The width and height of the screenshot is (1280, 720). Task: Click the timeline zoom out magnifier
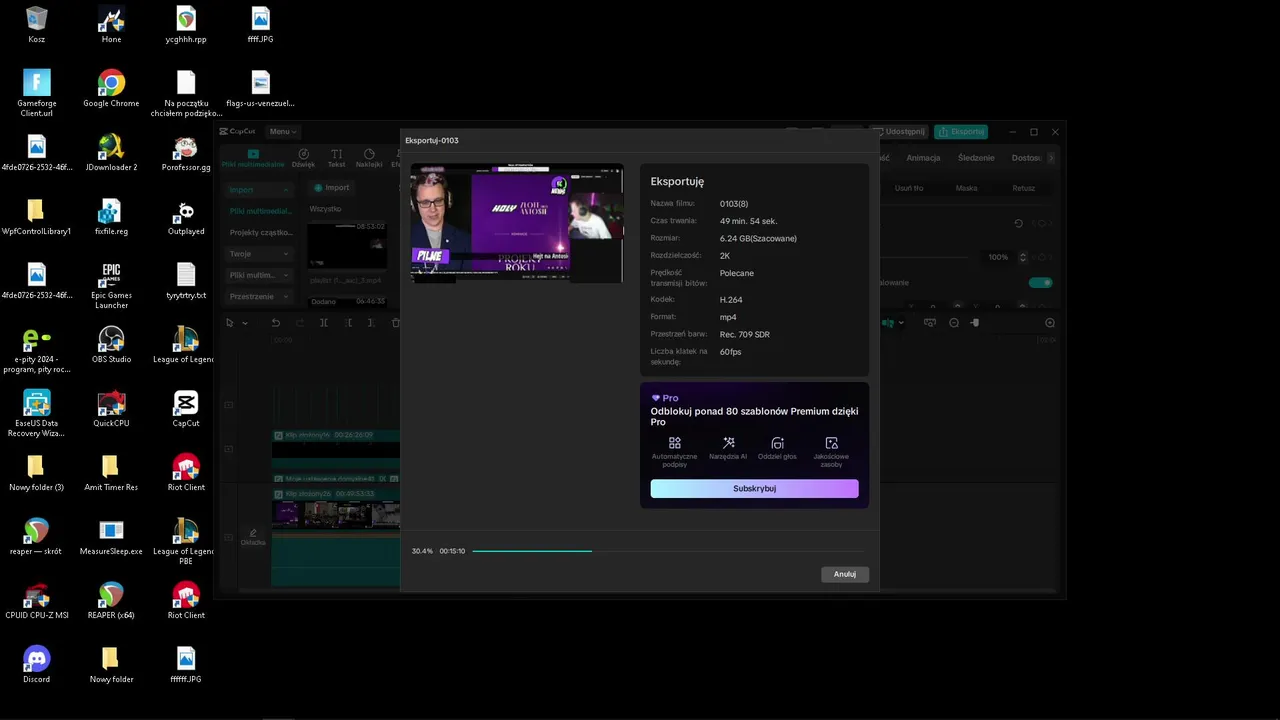[954, 323]
